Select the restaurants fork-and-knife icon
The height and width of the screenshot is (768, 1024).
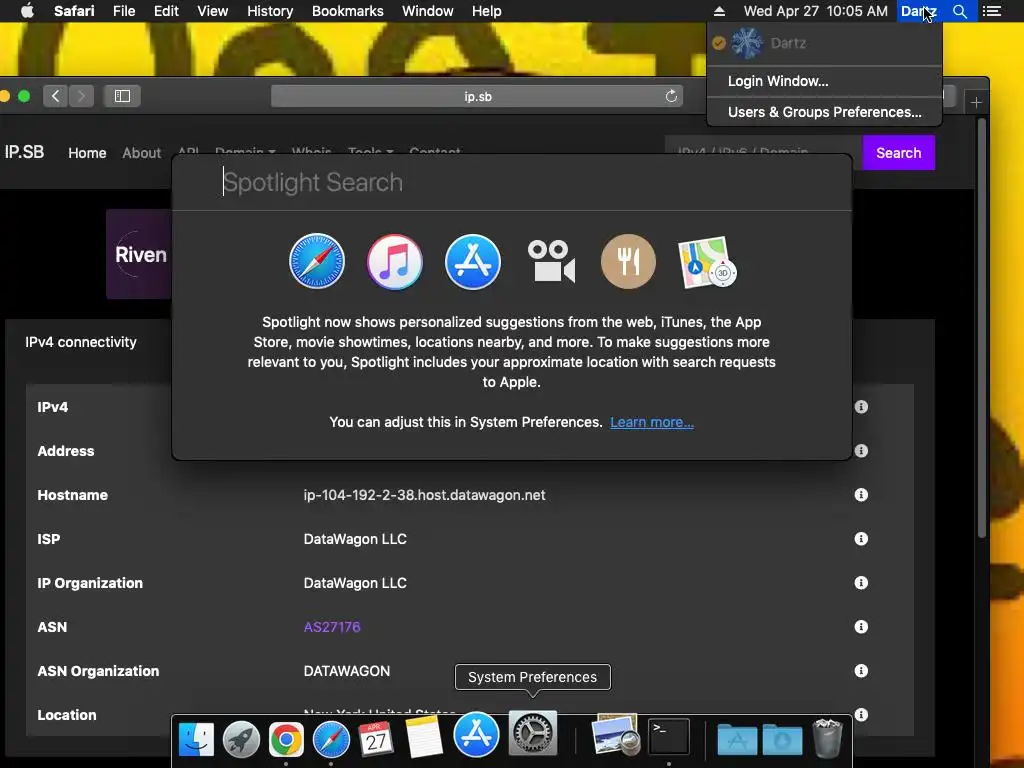[x=628, y=261]
